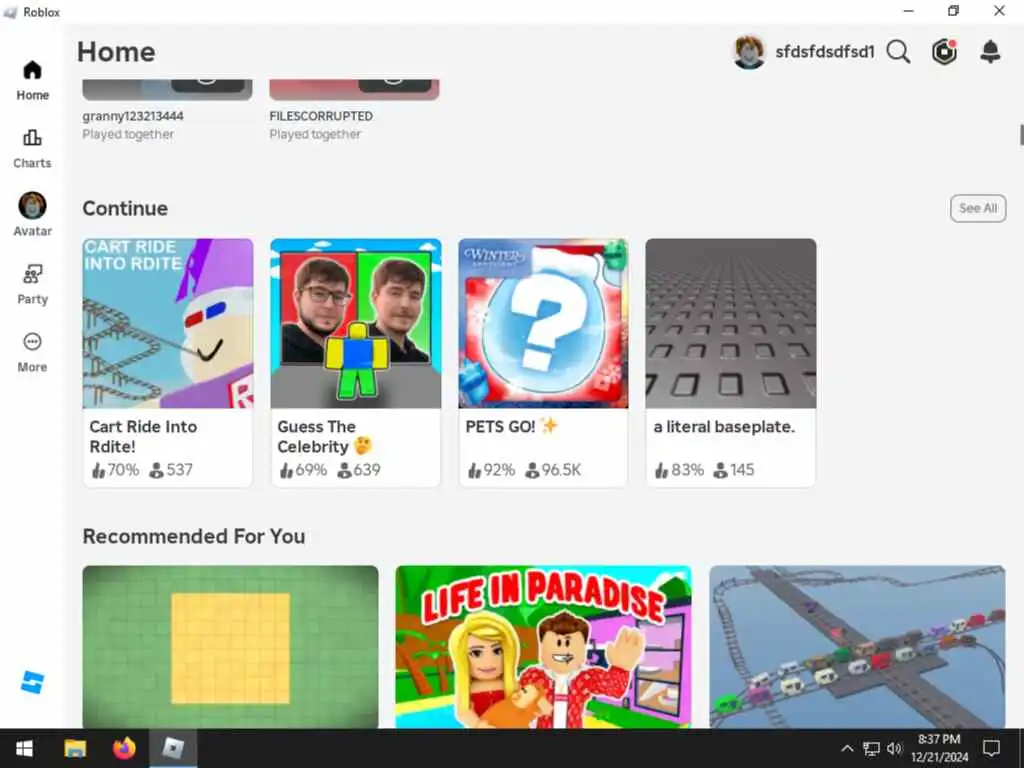Click the network tray icon
The width and height of the screenshot is (1024, 768).
[871, 748]
